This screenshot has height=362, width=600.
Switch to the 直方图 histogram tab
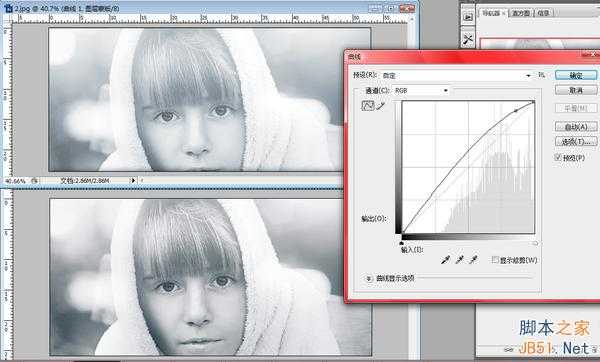[x=521, y=13]
